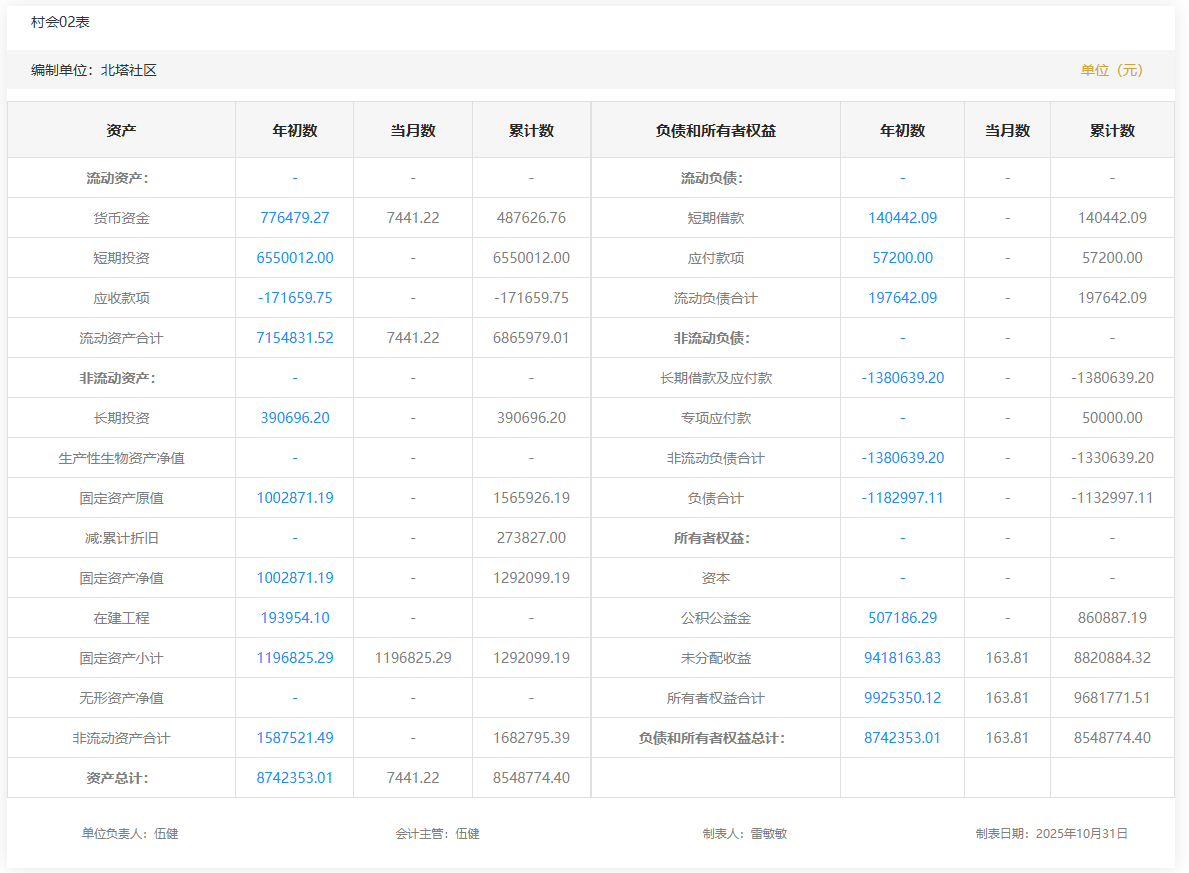The height and width of the screenshot is (873, 1189).
Task: Open the 流动负债合计 年初数 link 197642.09
Action: [902, 298]
